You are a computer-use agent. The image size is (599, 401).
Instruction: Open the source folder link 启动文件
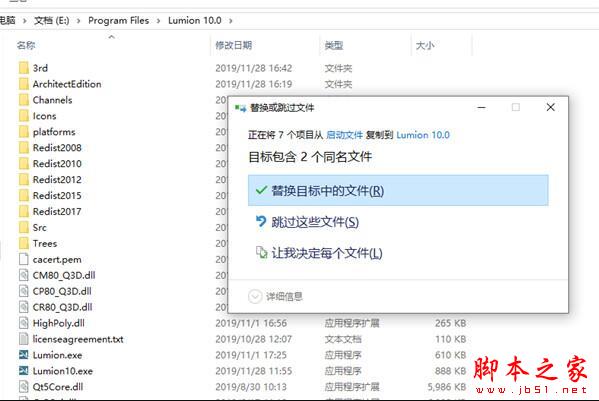[x=344, y=135]
